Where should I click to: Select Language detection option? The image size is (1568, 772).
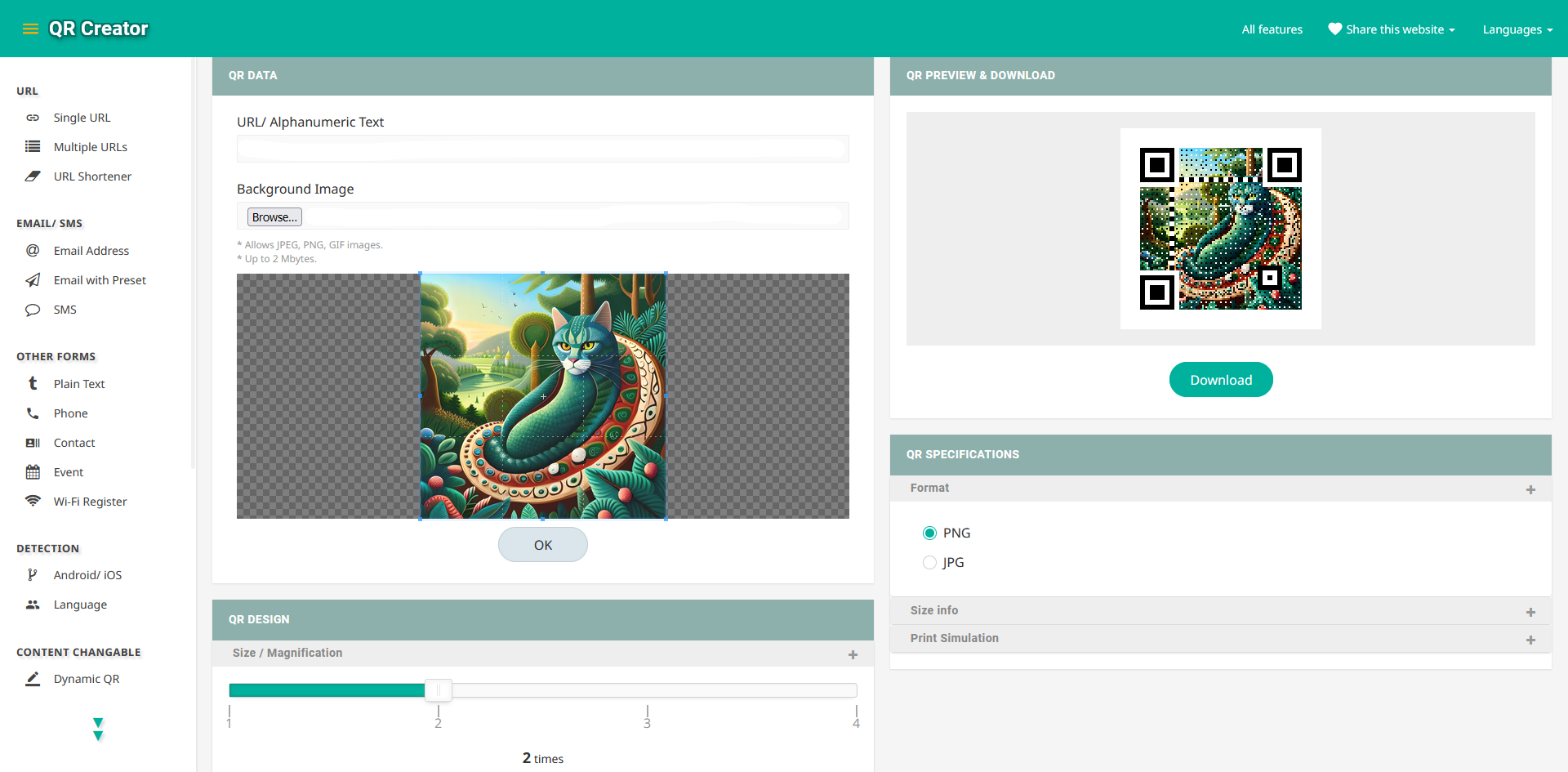(x=80, y=605)
